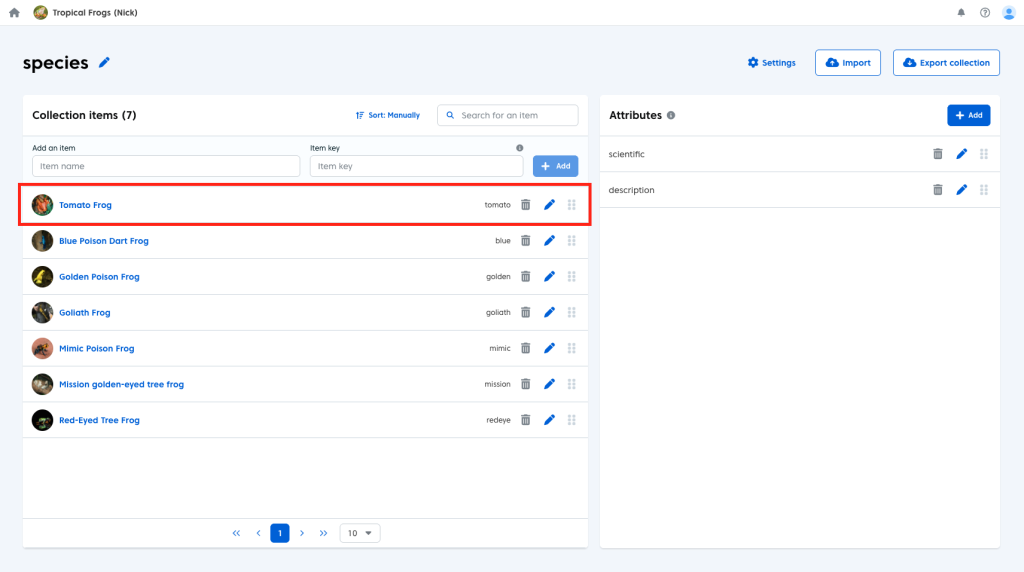The image size is (1024, 572).
Task: Open the notifications bell
Action: click(961, 13)
